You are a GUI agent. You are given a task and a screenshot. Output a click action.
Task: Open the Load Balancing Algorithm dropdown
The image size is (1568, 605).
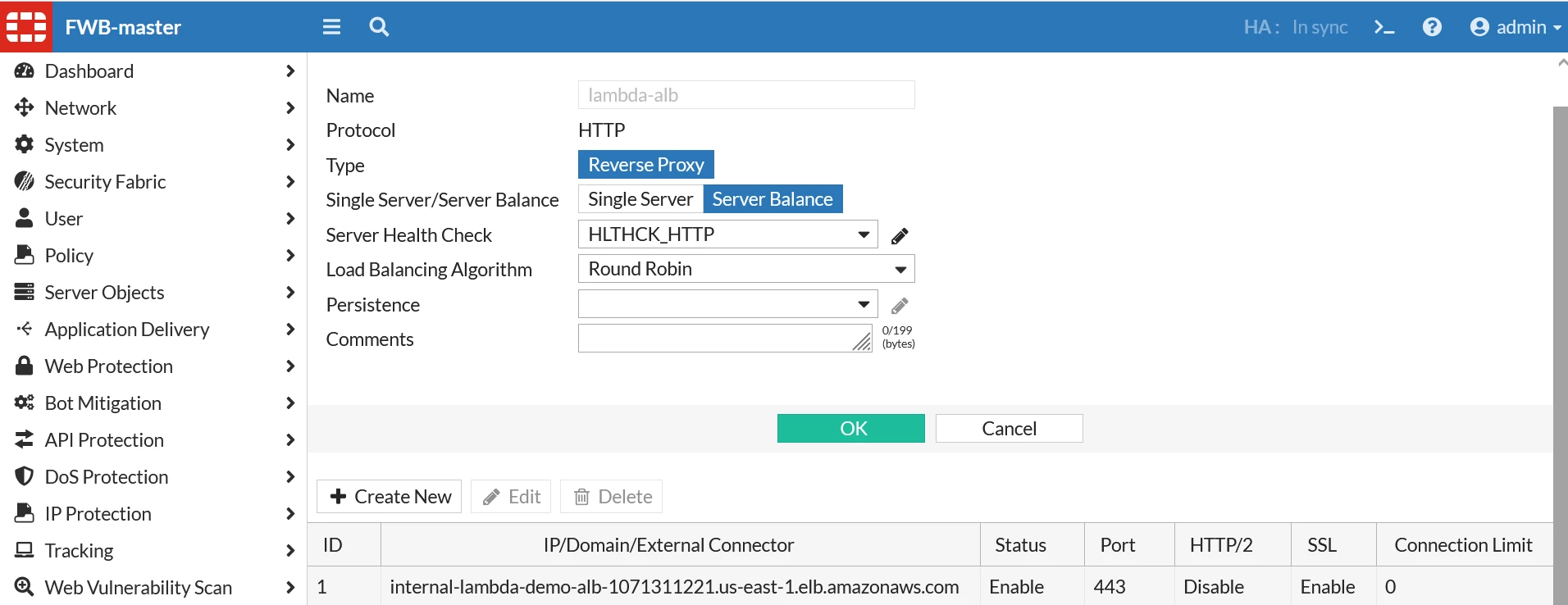pyautogui.click(x=746, y=269)
